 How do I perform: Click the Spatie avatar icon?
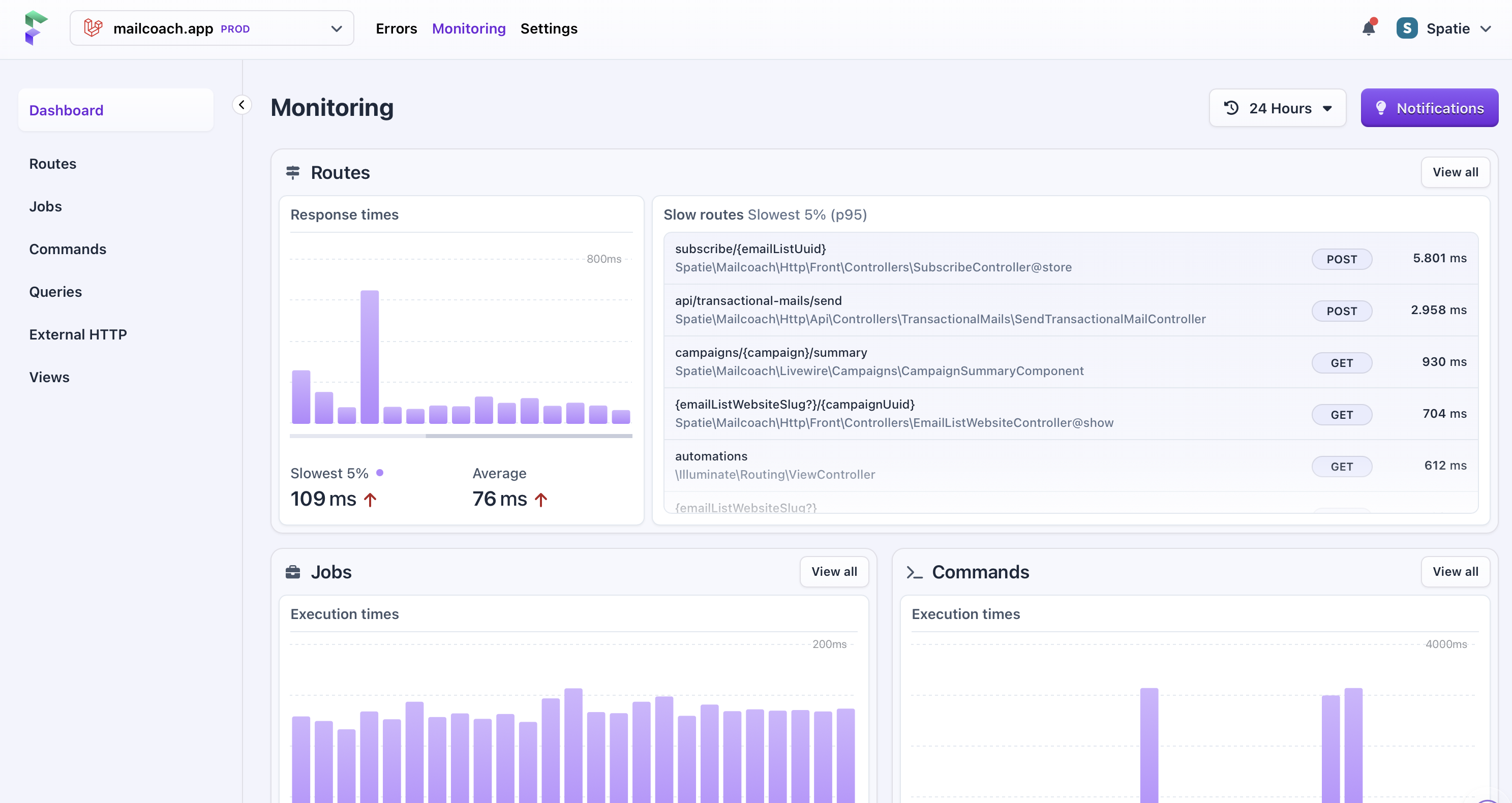pyautogui.click(x=1407, y=28)
